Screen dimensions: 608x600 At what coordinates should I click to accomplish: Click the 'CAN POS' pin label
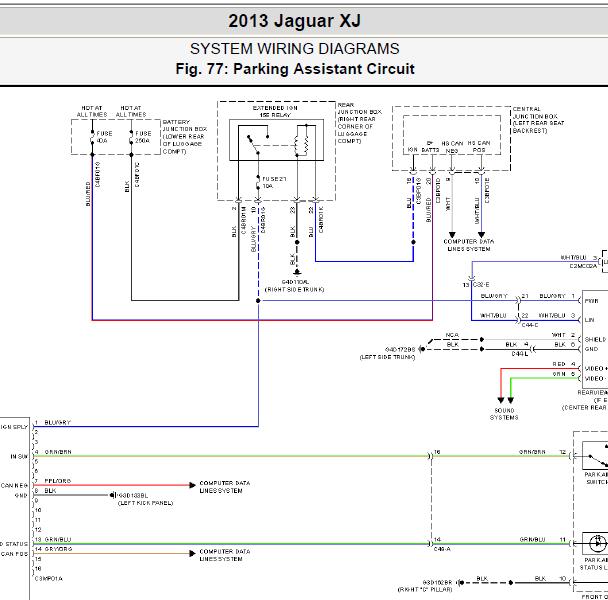[x=14, y=554]
